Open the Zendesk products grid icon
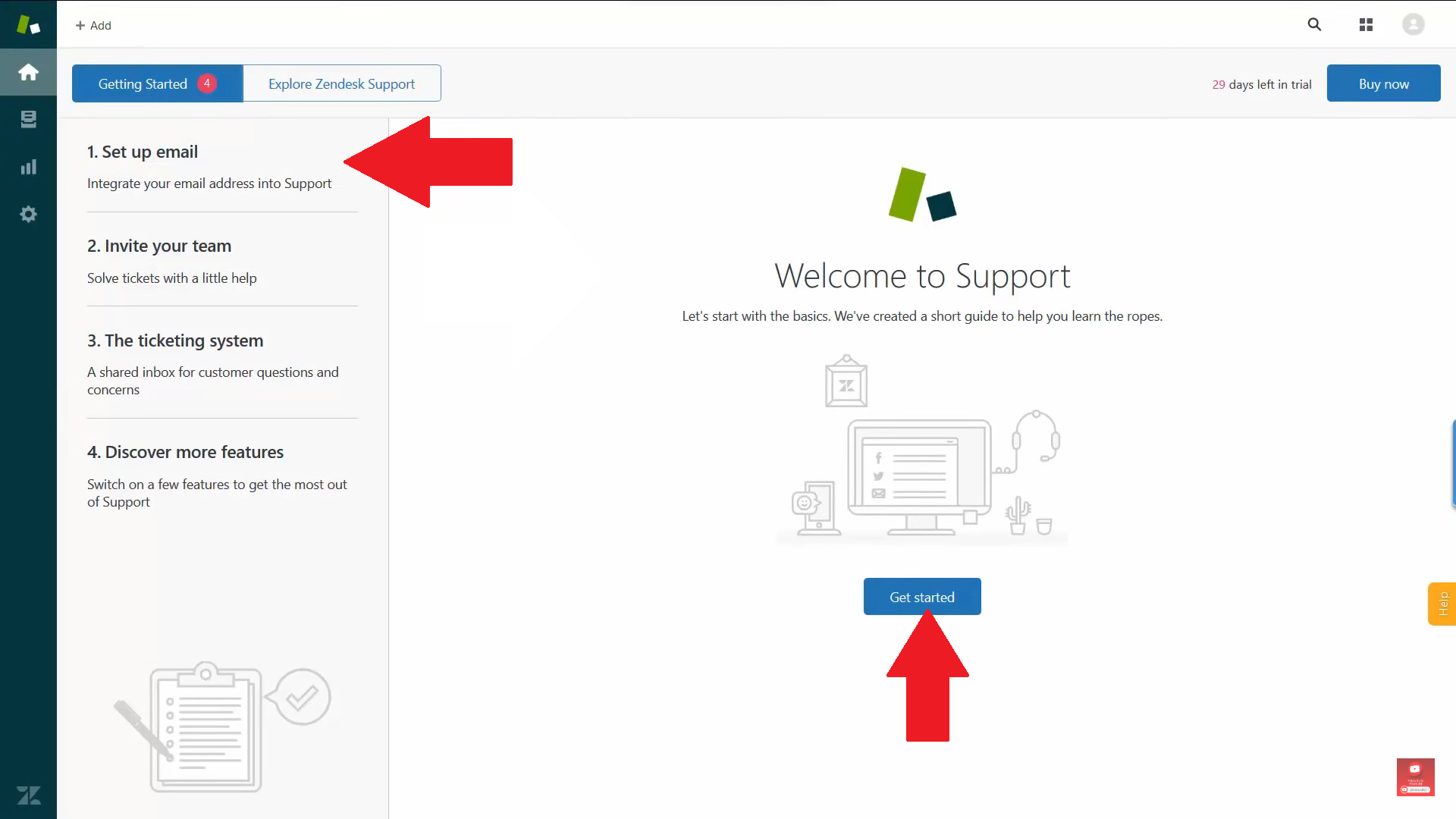 point(1366,25)
